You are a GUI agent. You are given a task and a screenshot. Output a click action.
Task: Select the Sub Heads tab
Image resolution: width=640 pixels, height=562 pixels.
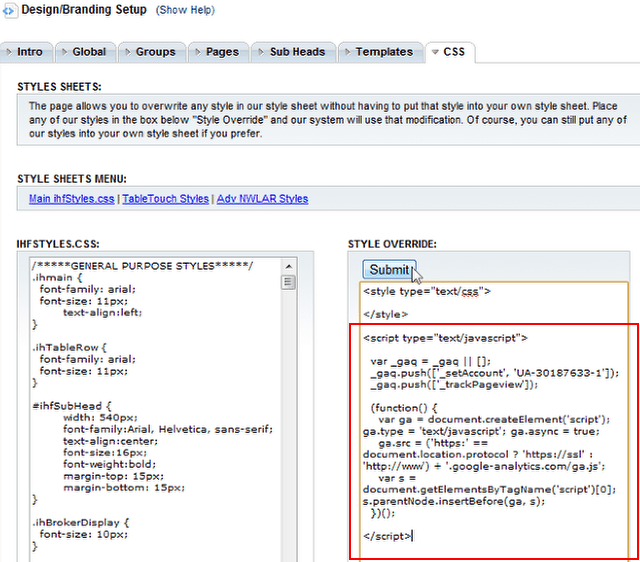(294, 52)
